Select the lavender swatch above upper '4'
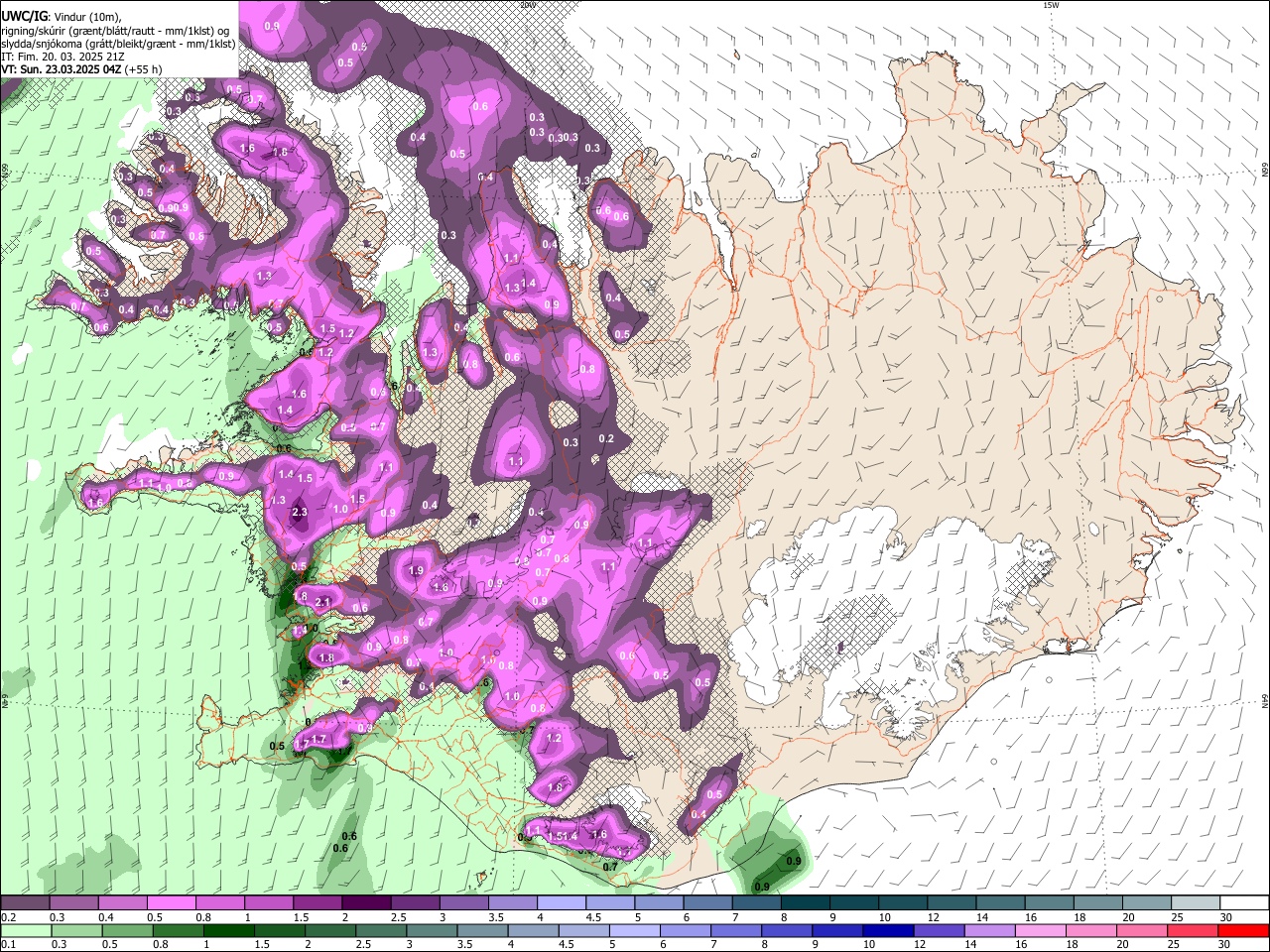Viewport: 1270px width, 952px height. (562, 902)
